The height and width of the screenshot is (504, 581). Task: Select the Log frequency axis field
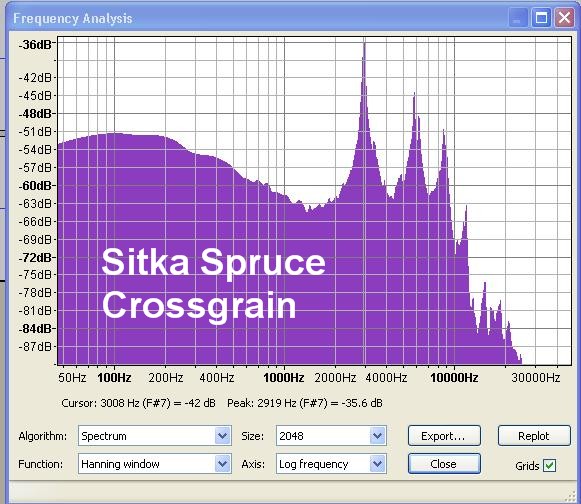point(323,464)
